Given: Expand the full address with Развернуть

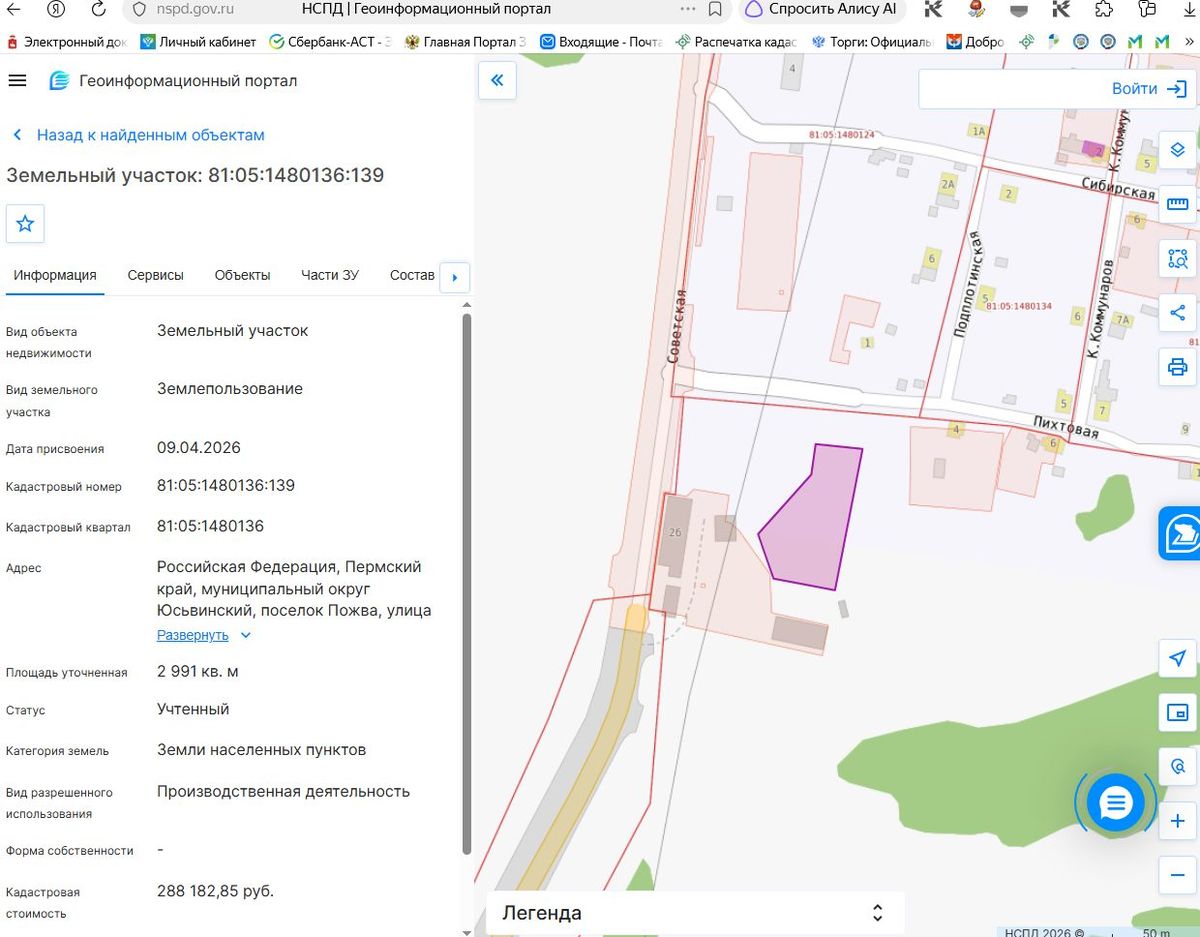Looking at the screenshot, I should tap(204, 635).
